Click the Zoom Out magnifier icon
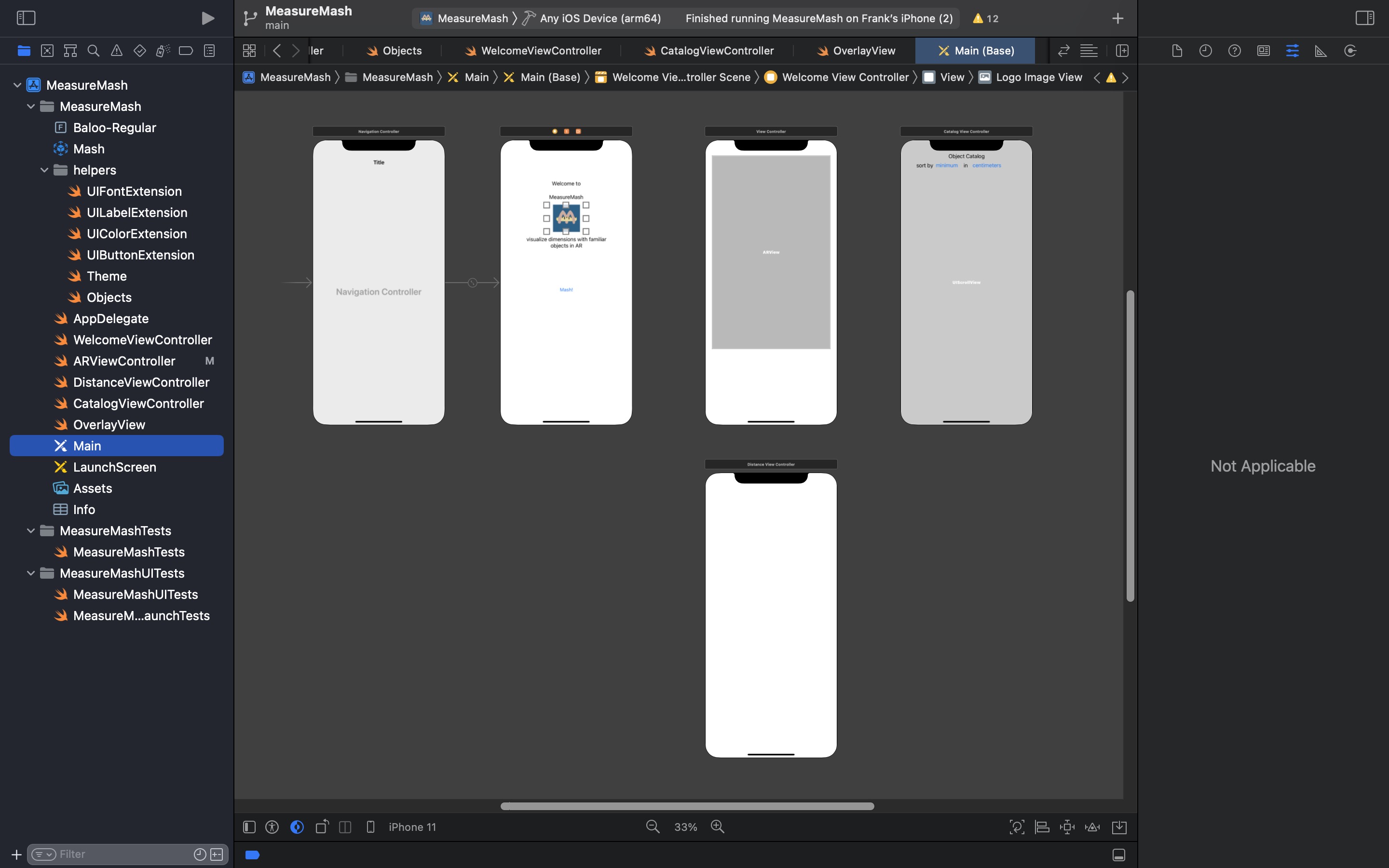Screen dimensions: 1389x868 653,827
